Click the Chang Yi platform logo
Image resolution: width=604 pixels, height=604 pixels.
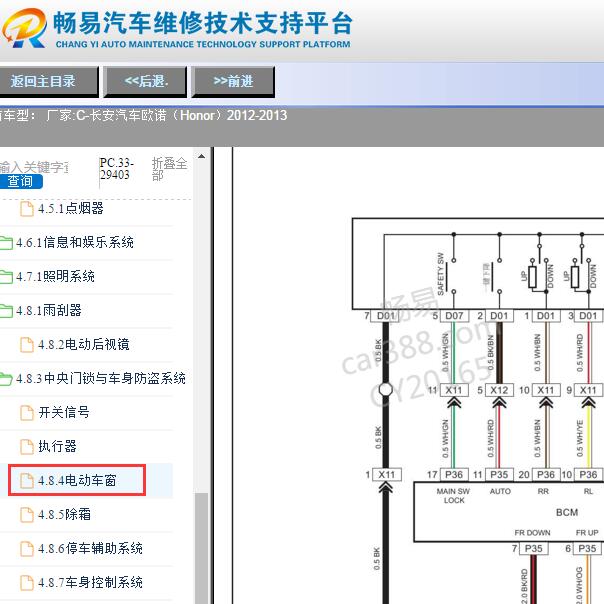click(24, 28)
